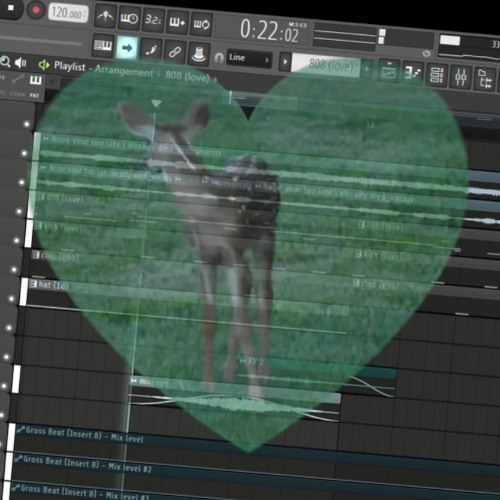Click the magnet snap icon
Image resolution: width=500 pixels, height=500 pixels.
(219, 57)
